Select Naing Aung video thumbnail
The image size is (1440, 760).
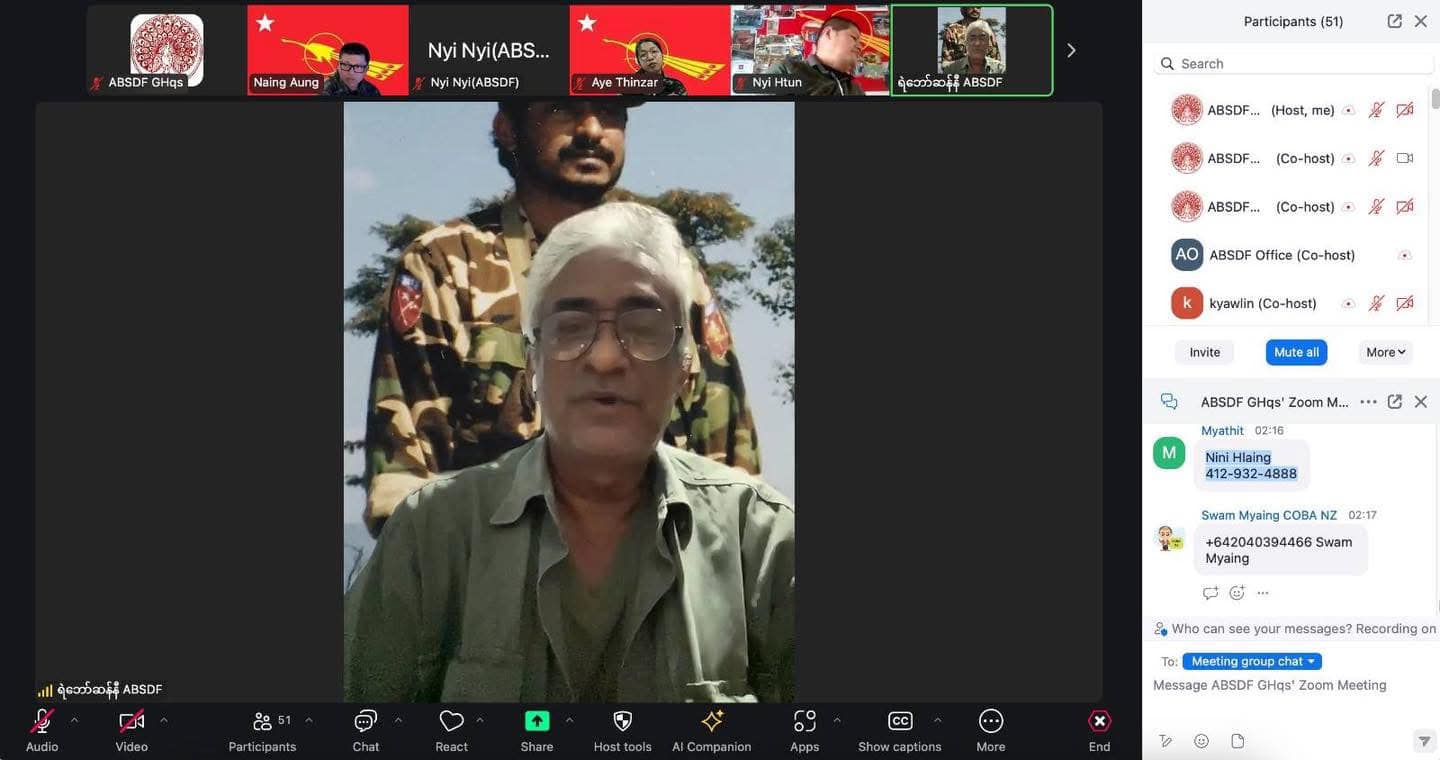328,50
